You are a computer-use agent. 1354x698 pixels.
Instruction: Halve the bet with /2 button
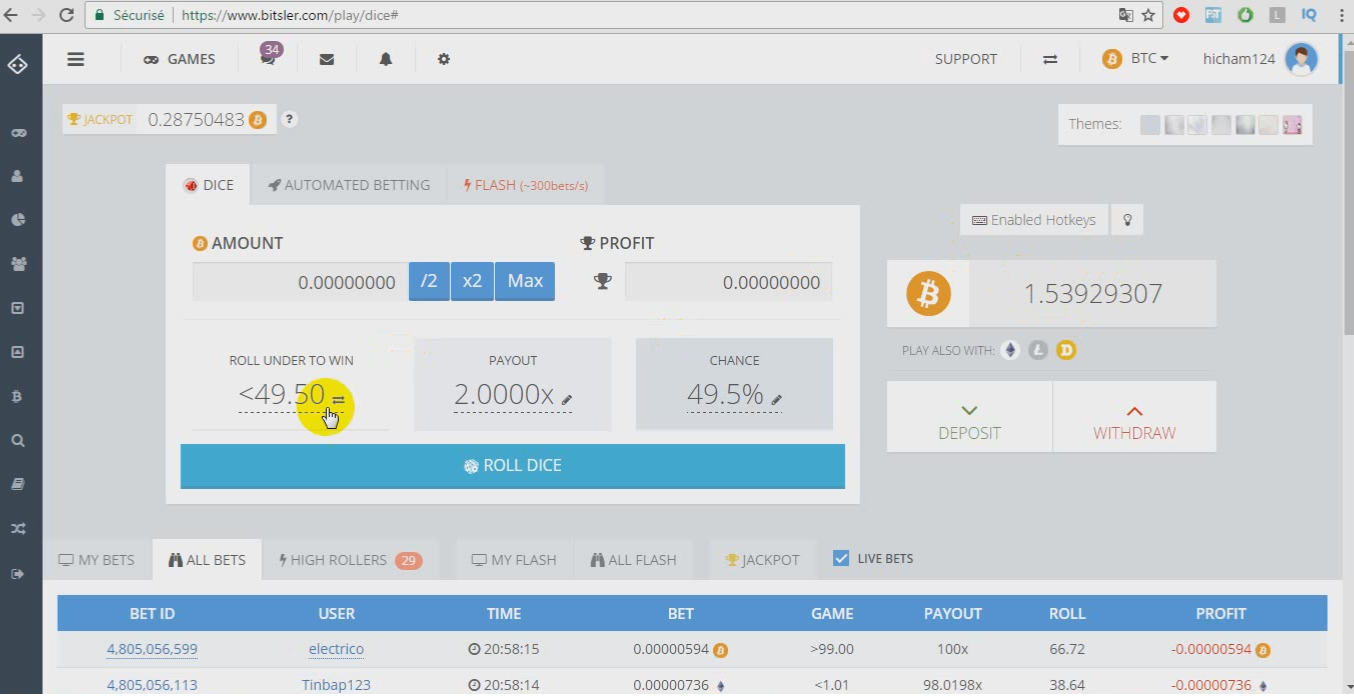click(429, 281)
